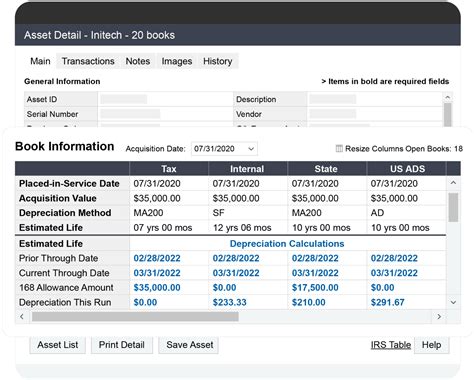Open the Notes tab
Screen dimensions: 474x380
138,61
